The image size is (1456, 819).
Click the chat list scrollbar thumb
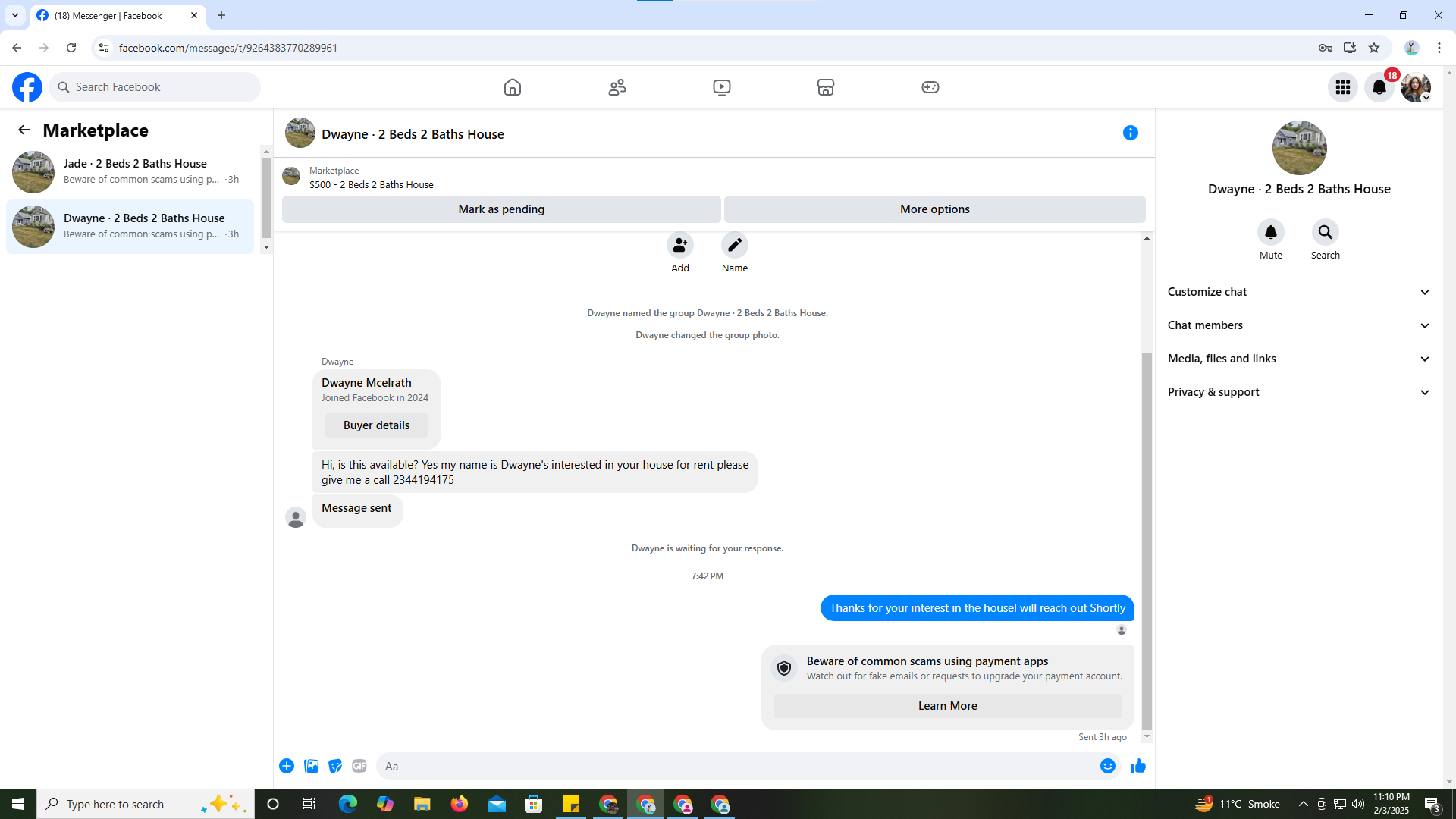coord(266,198)
